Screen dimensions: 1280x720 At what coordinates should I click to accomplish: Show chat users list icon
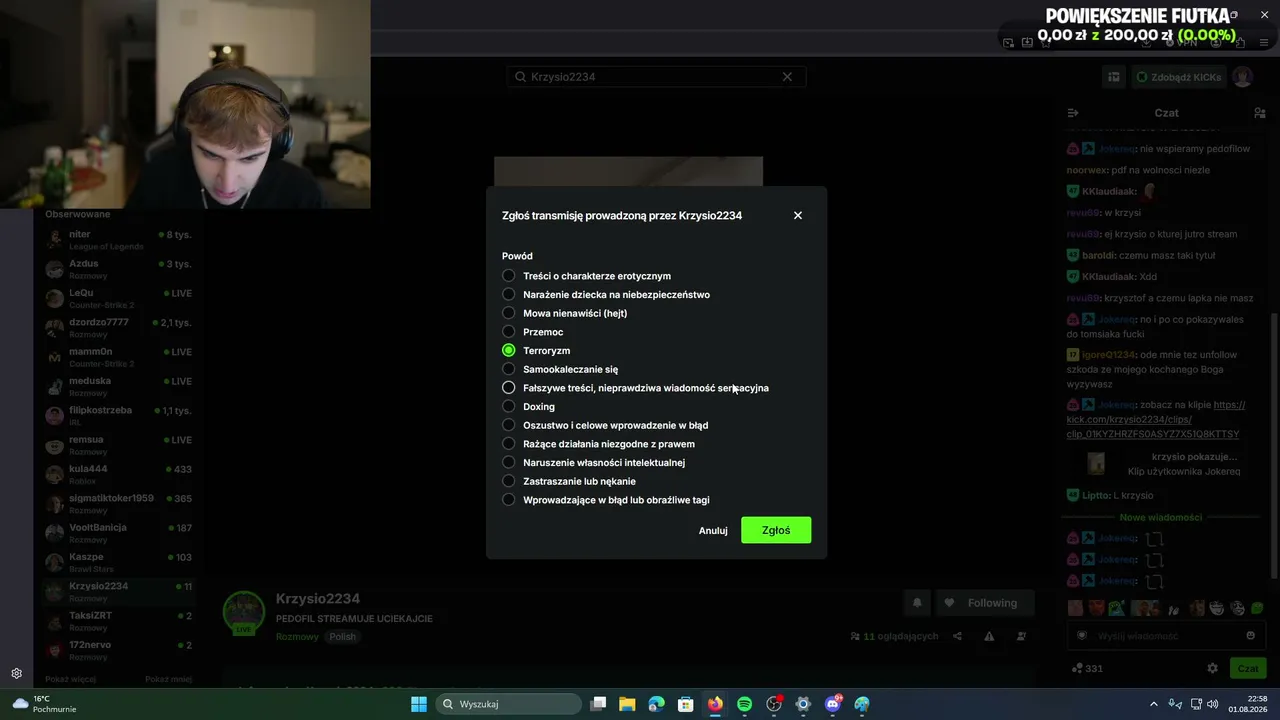[x=1259, y=113]
